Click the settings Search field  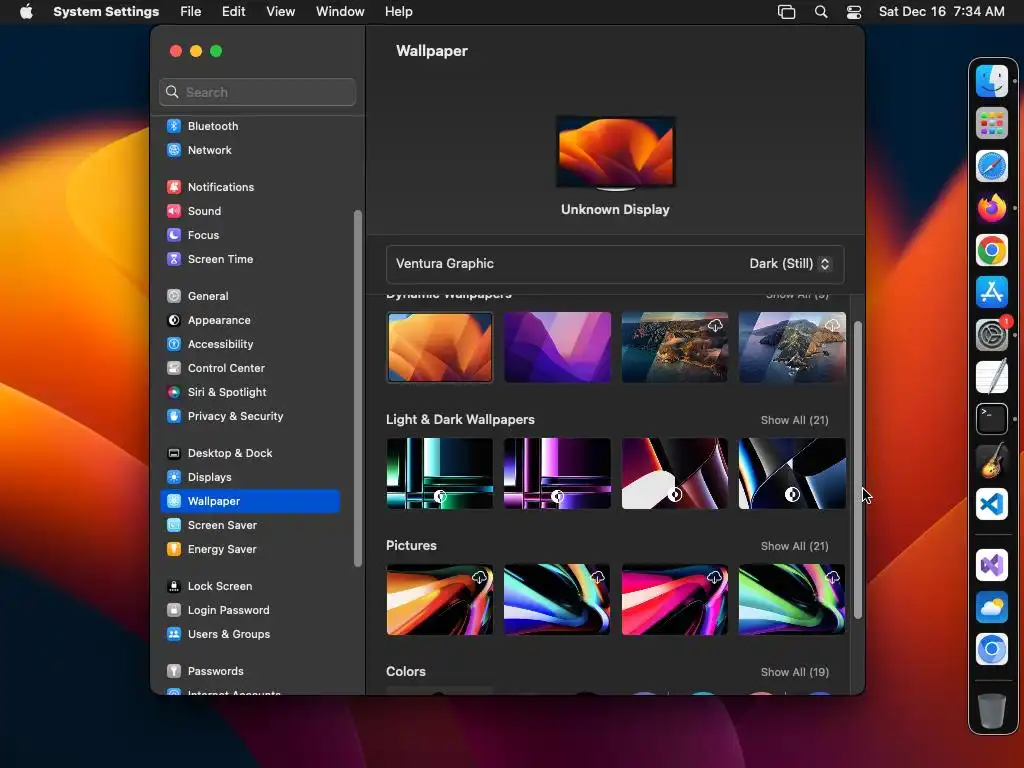point(257,92)
